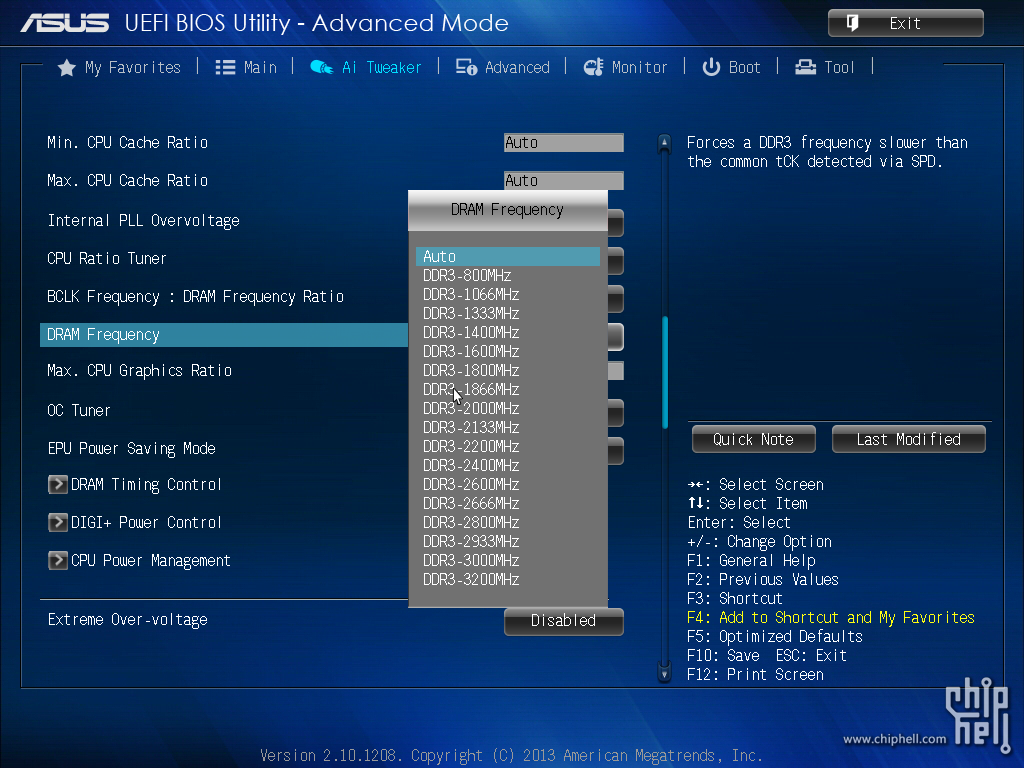Click DRAM Frequency popup title bar
Screen dimensions: 1024x768
point(507,210)
